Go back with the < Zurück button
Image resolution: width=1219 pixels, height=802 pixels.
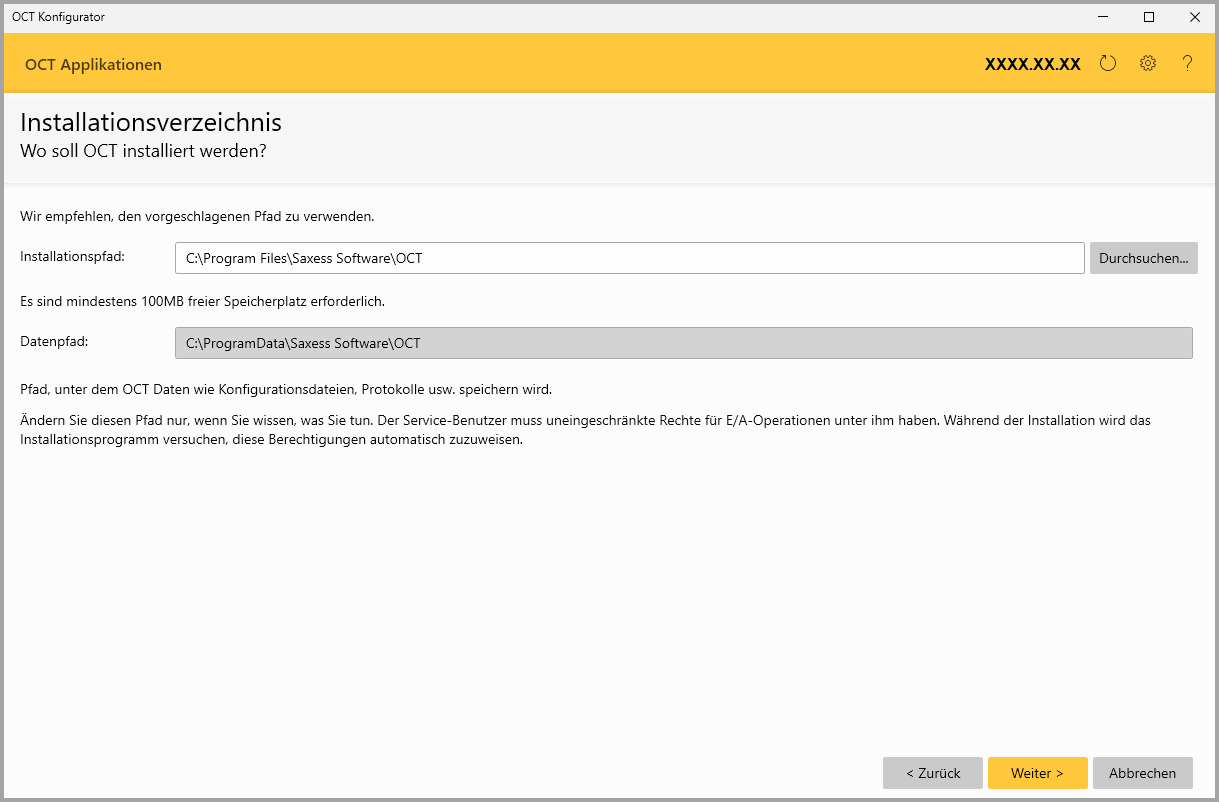tap(932, 773)
